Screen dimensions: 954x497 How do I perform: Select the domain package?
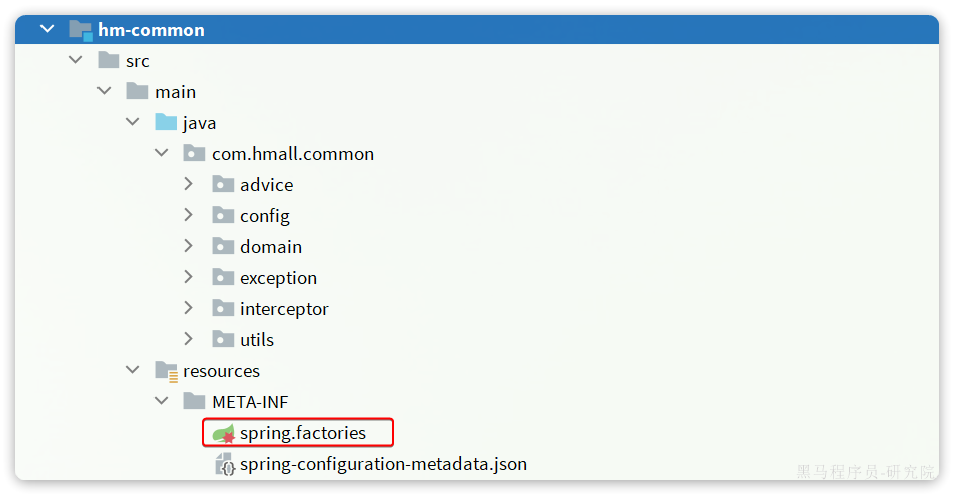click(x=270, y=247)
